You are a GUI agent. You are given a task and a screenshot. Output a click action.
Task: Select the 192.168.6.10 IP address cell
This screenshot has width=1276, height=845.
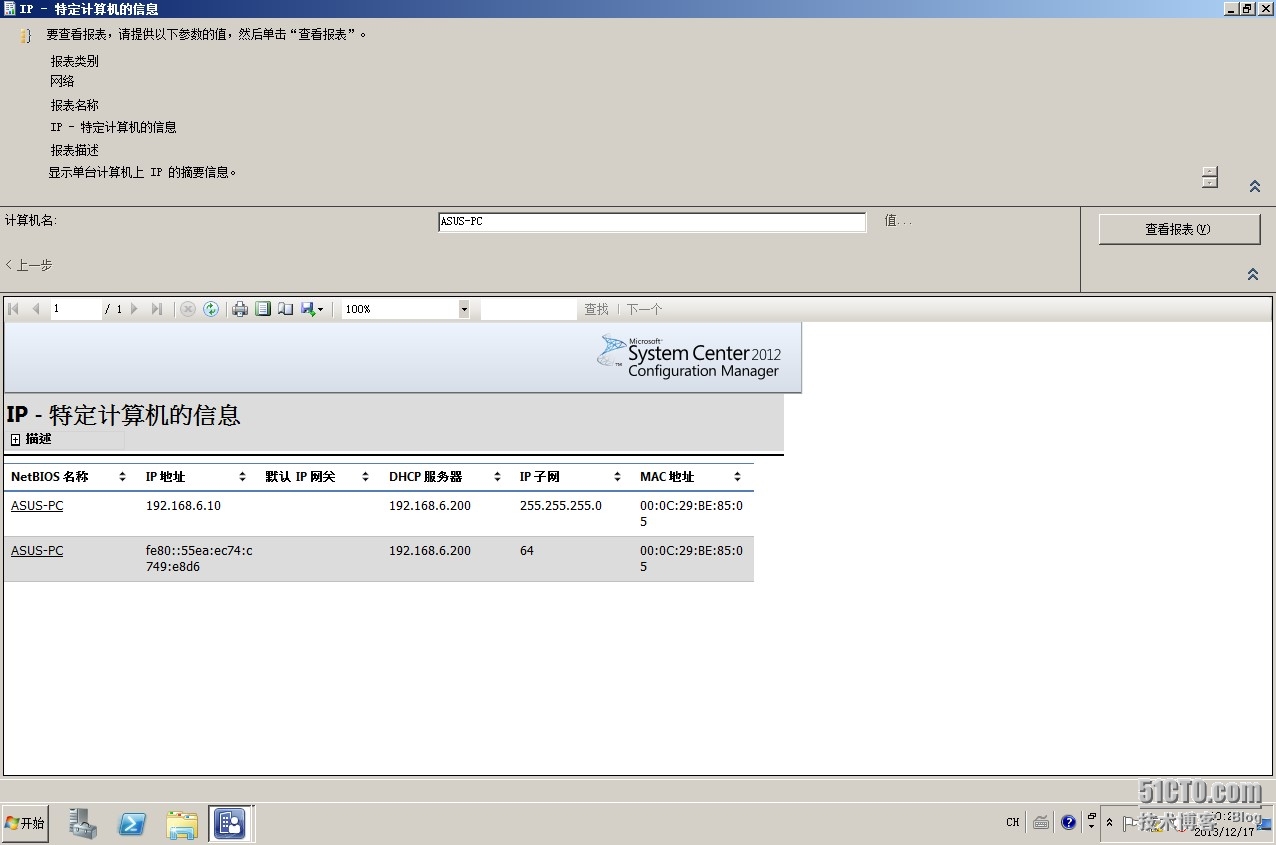click(x=183, y=506)
